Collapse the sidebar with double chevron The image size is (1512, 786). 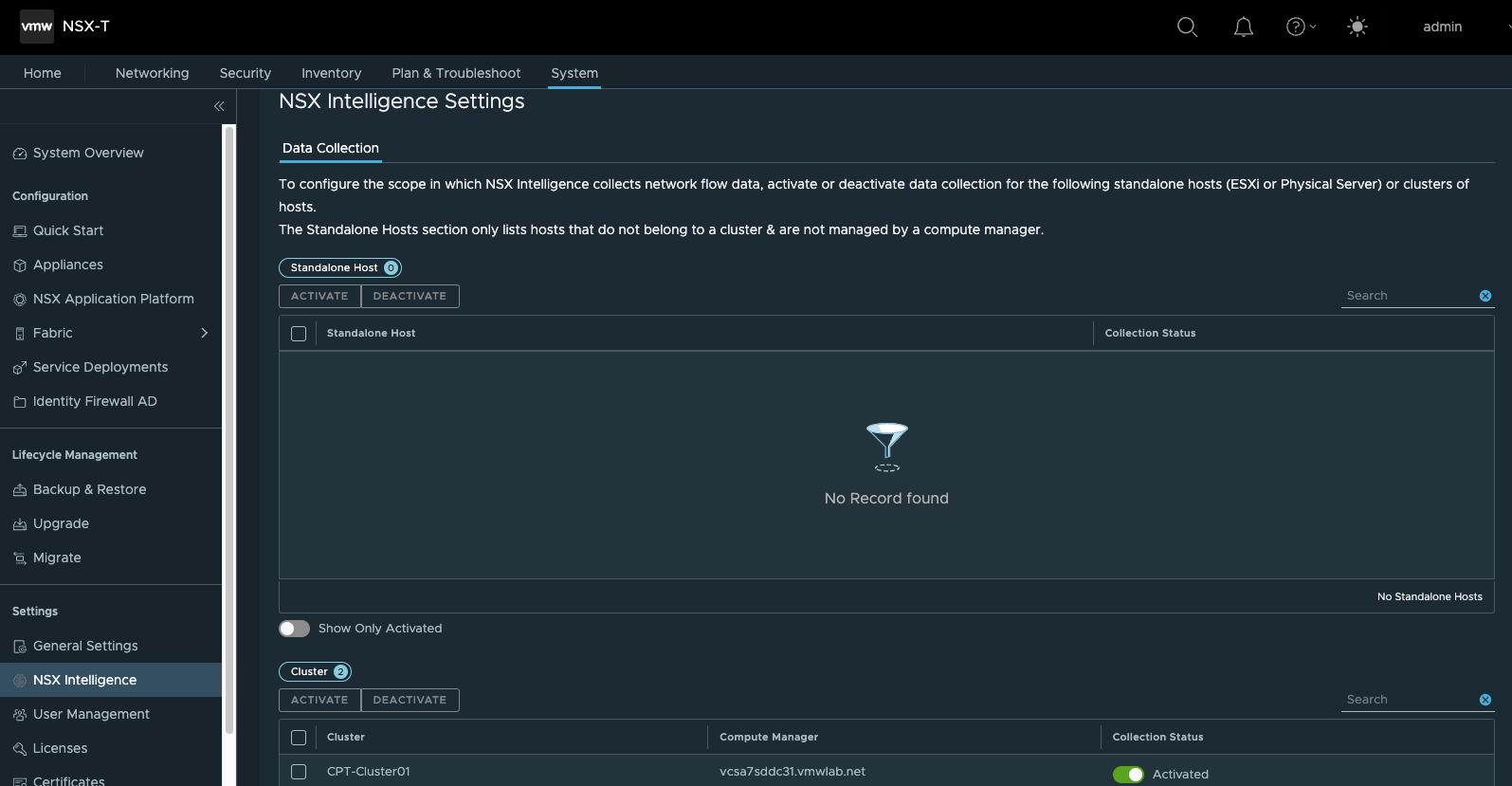click(x=219, y=106)
